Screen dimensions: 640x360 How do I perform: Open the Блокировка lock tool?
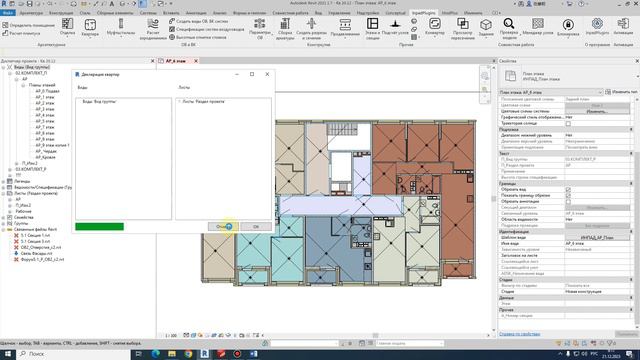tap(568, 28)
